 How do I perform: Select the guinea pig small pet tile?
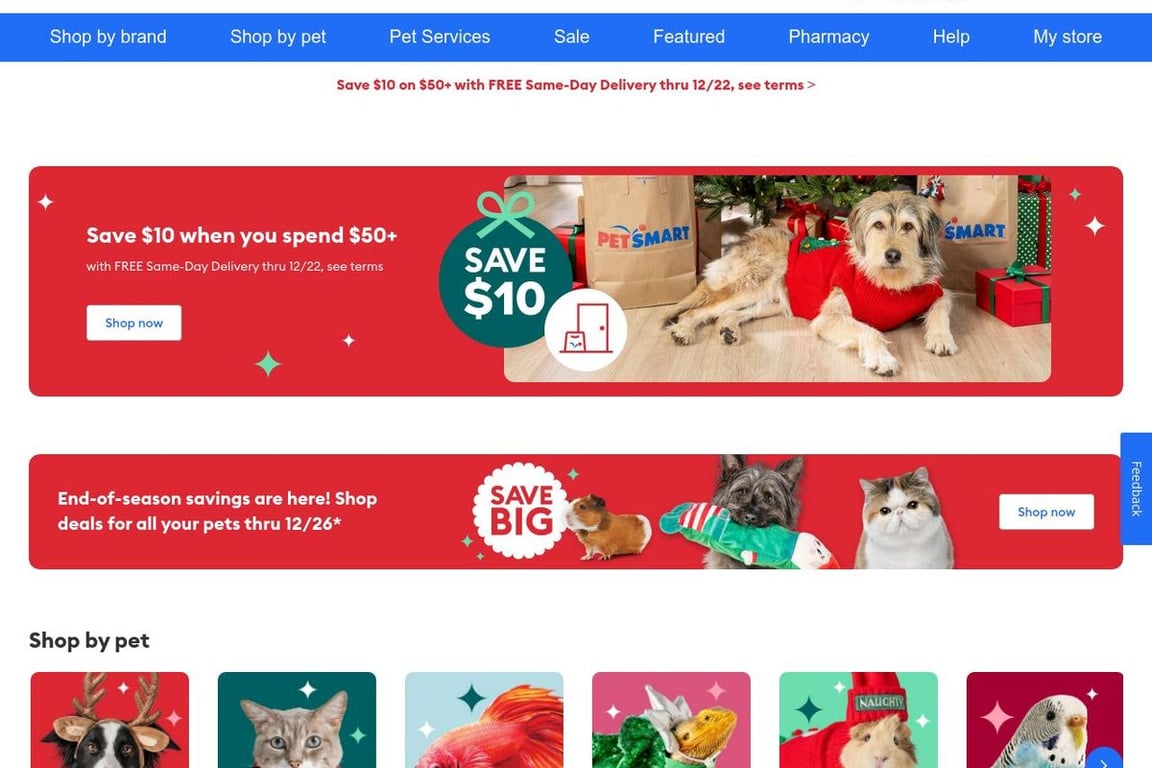tap(858, 720)
